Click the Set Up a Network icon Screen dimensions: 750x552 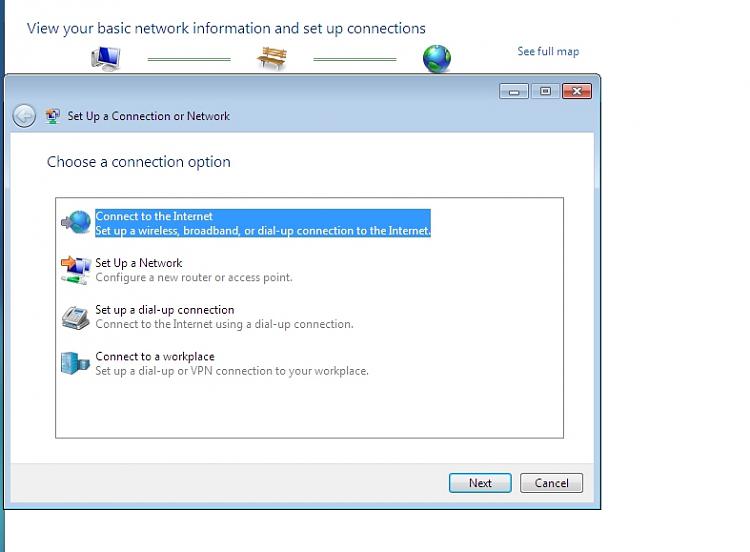click(76, 270)
